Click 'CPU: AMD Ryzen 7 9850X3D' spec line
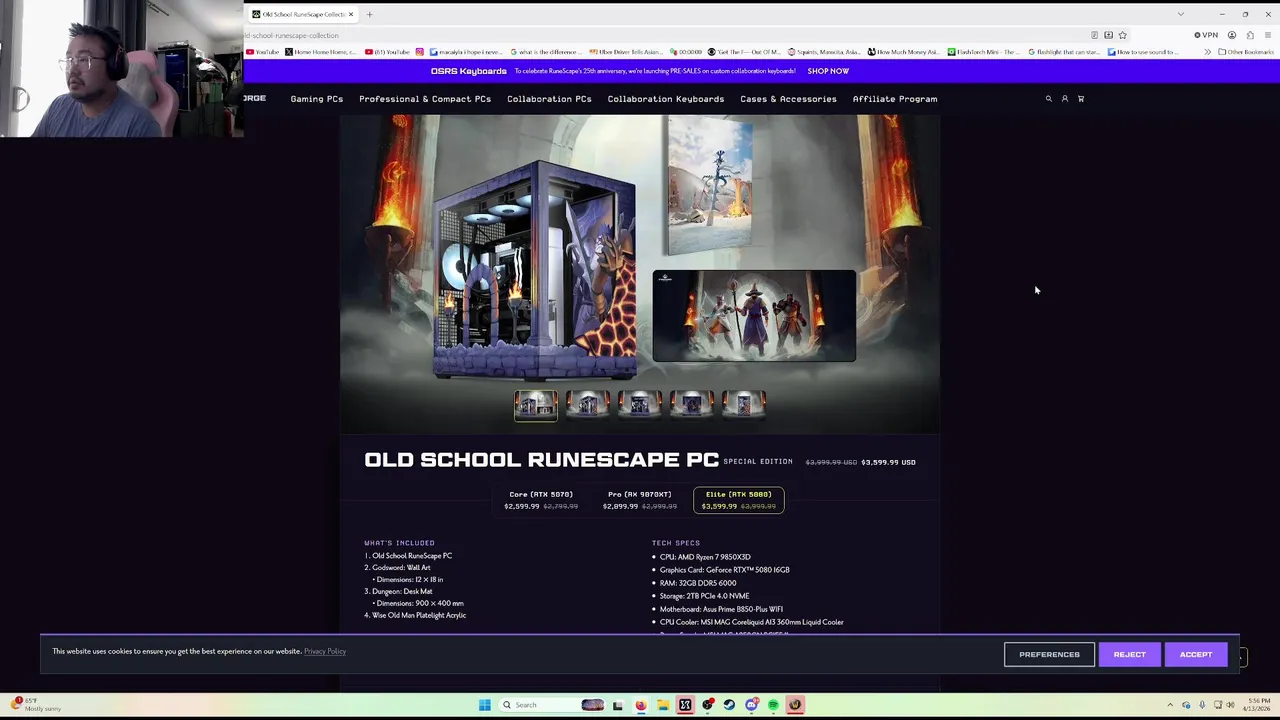Screen dimensions: 1280x720 point(705,557)
